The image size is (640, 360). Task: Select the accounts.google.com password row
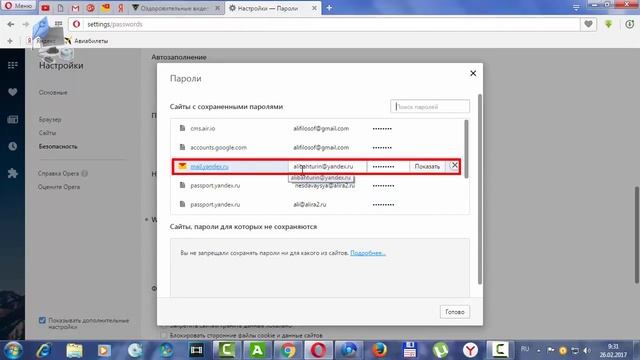[x=318, y=147]
